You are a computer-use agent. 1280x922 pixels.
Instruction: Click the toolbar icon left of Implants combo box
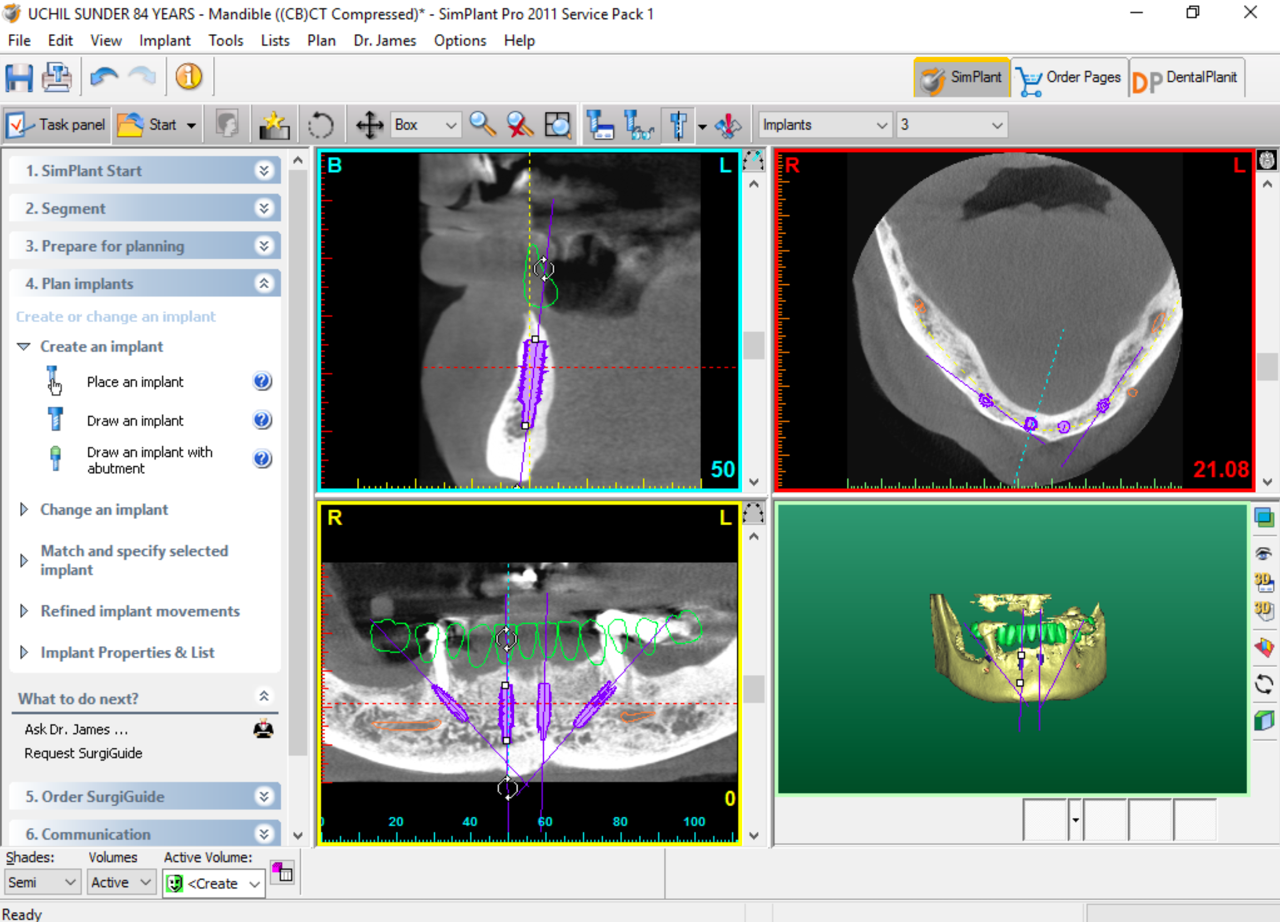(x=729, y=125)
